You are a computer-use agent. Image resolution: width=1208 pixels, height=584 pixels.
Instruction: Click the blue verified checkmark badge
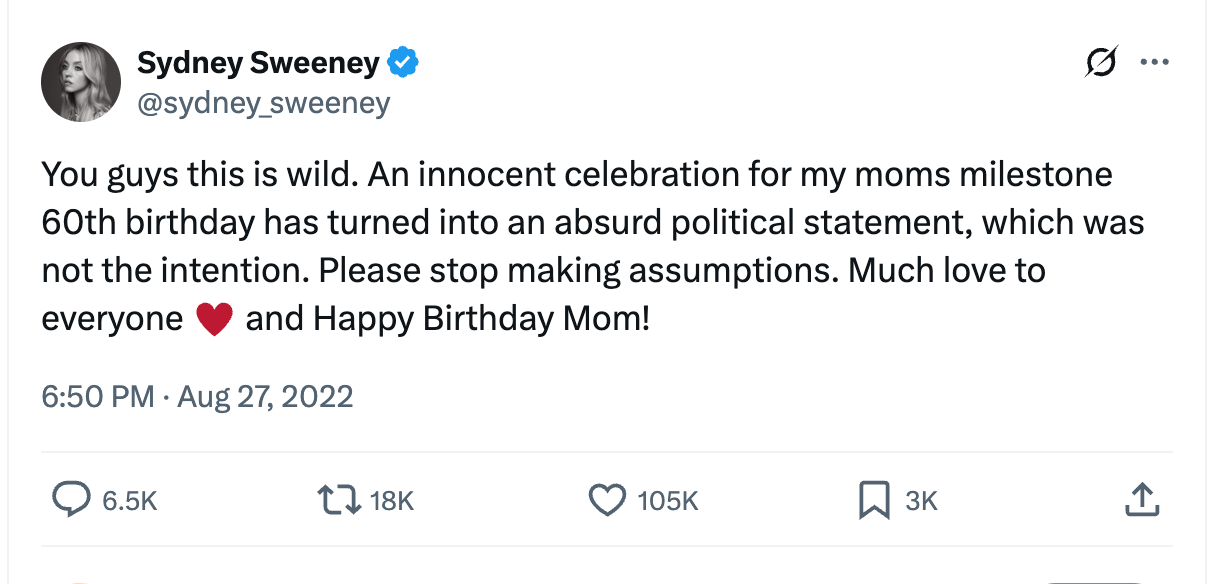point(403,63)
